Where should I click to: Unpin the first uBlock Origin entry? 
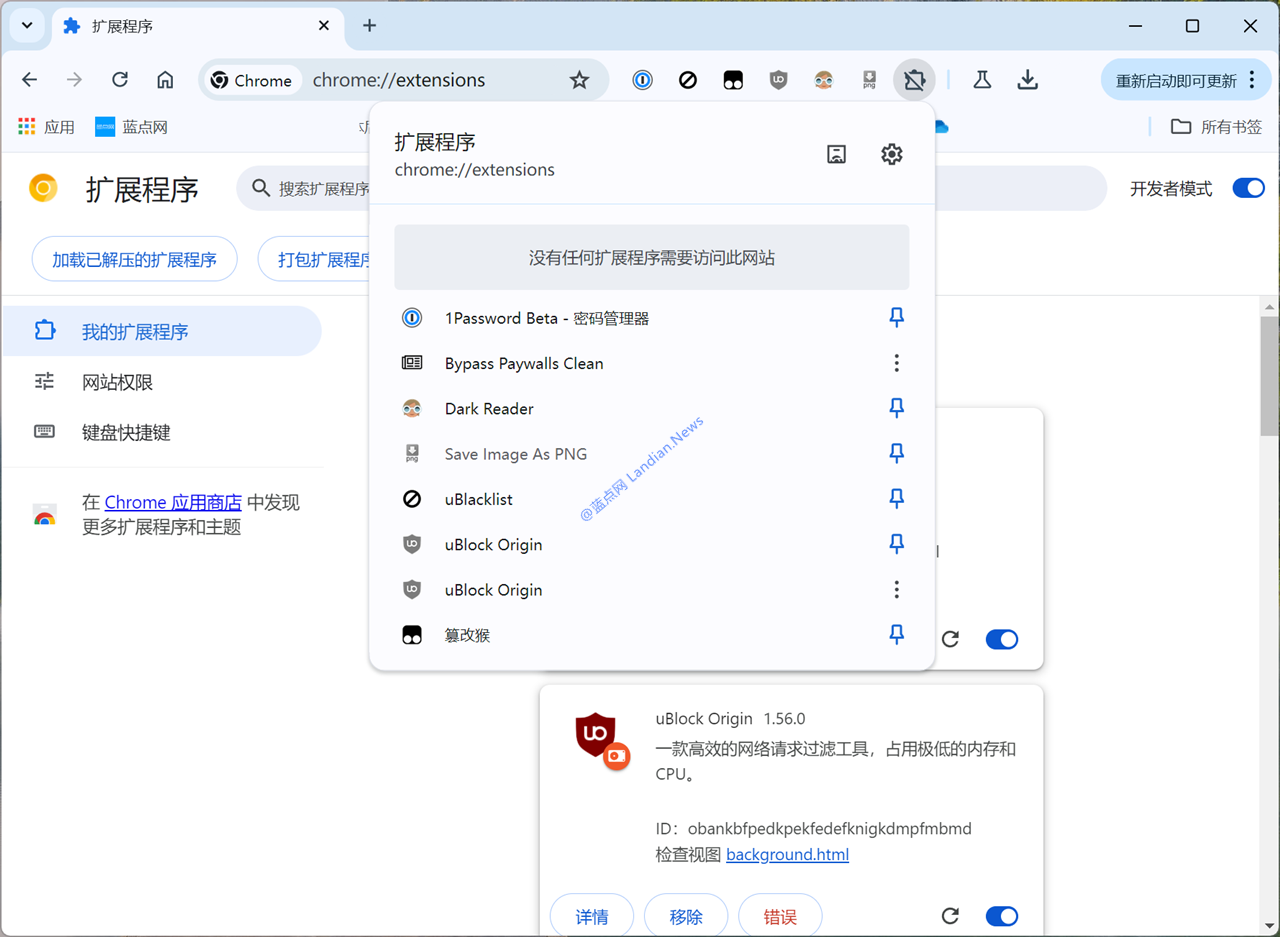click(897, 544)
